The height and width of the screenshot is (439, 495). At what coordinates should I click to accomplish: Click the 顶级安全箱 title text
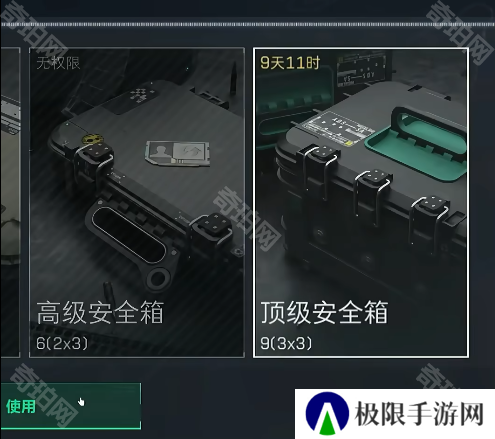[x=324, y=312]
